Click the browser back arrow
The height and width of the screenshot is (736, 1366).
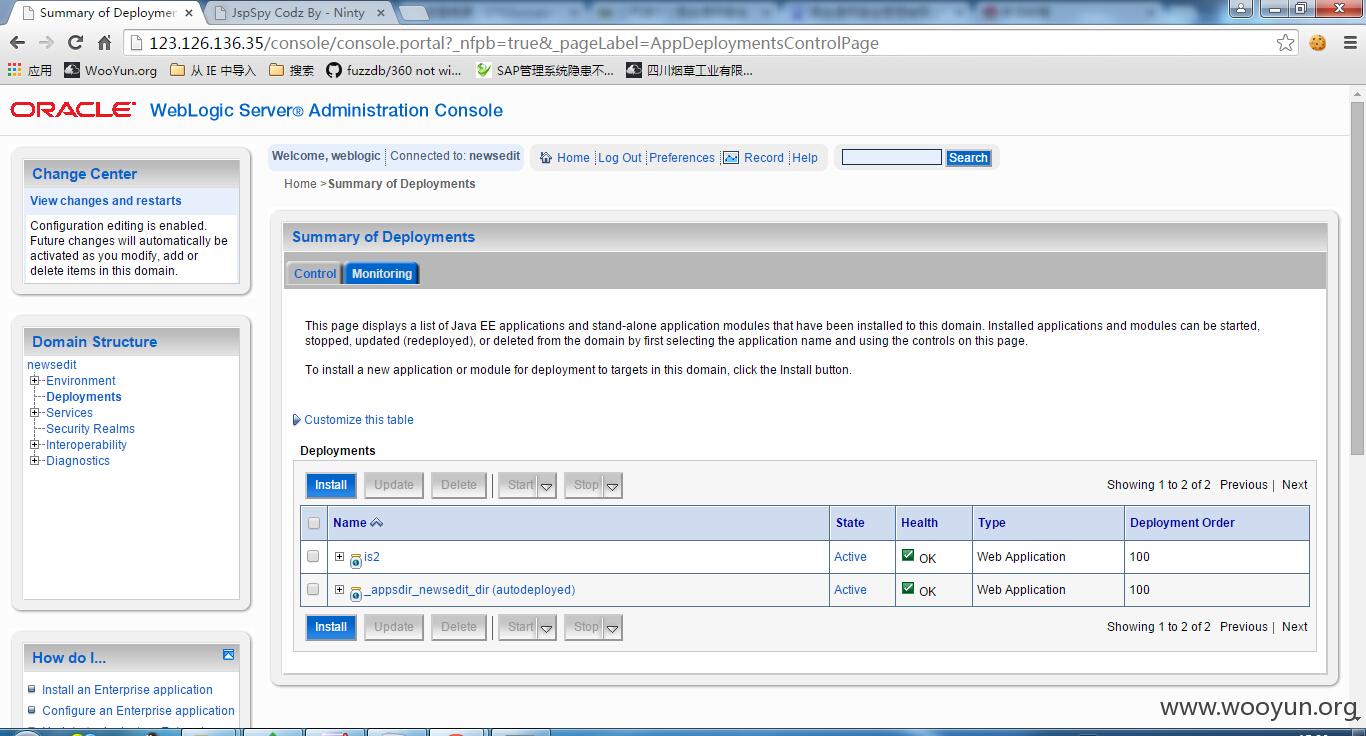17,43
